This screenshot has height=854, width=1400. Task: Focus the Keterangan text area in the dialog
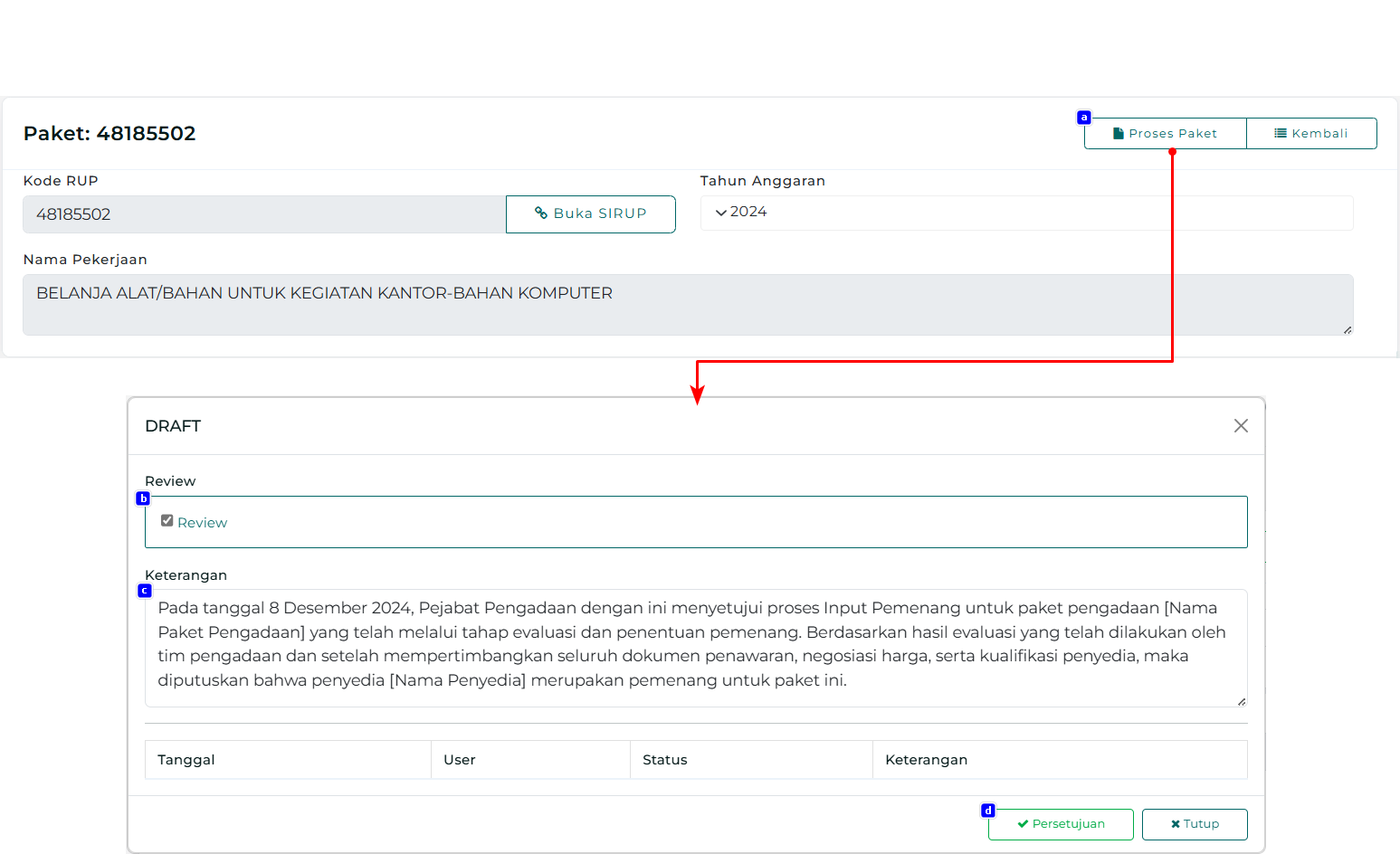pyautogui.click(x=695, y=648)
